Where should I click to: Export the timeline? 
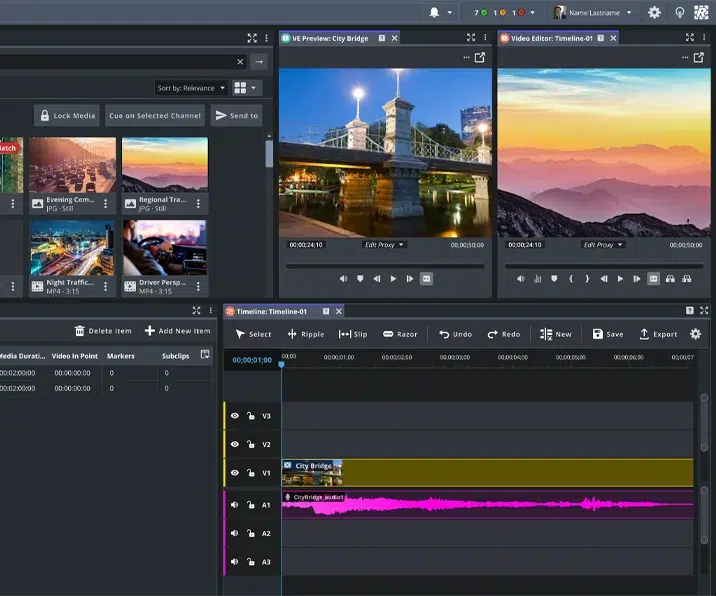click(658, 334)
